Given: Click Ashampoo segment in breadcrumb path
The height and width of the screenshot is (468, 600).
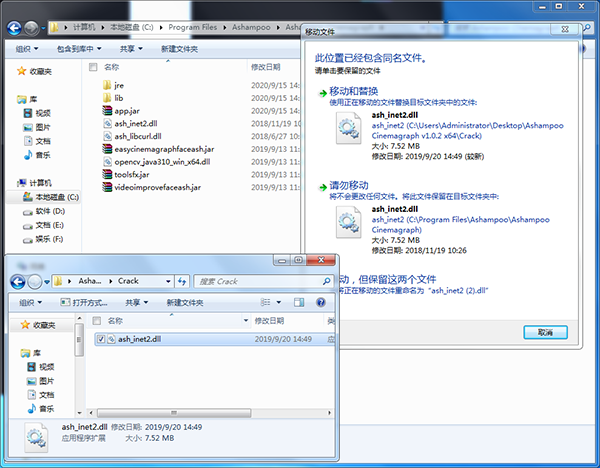Looking at the screenshot, I should (x=251, y=28).
